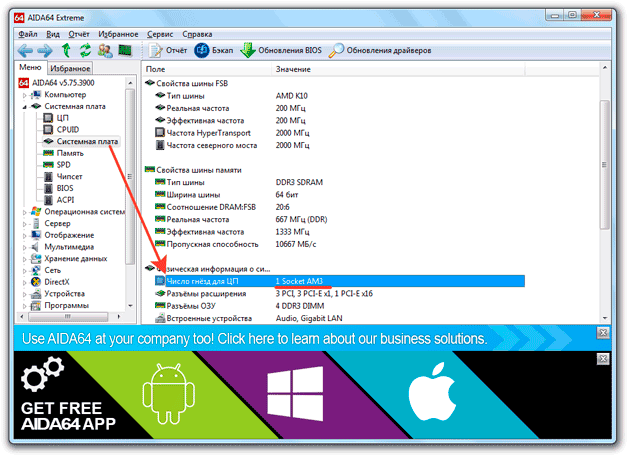Refresh data with the green circular arrows
The image size is (628, 456).
point(85,50)
